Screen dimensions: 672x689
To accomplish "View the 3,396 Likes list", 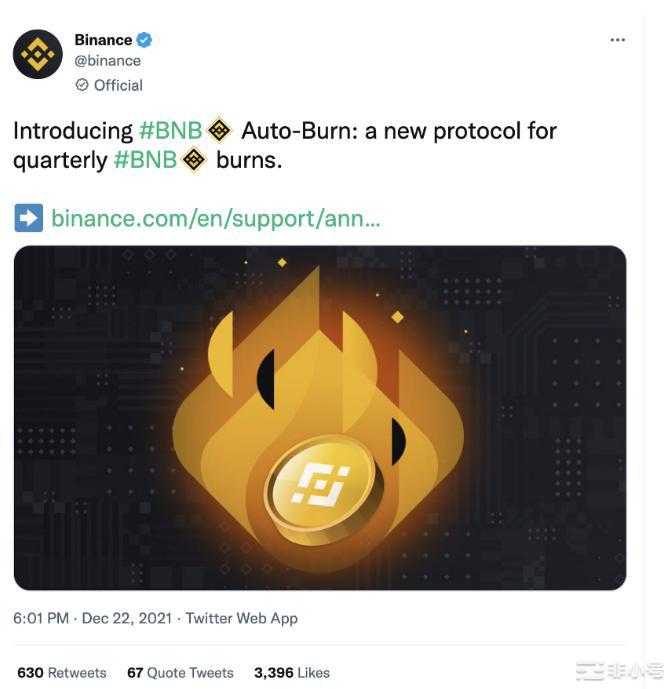I will point(292,673).
